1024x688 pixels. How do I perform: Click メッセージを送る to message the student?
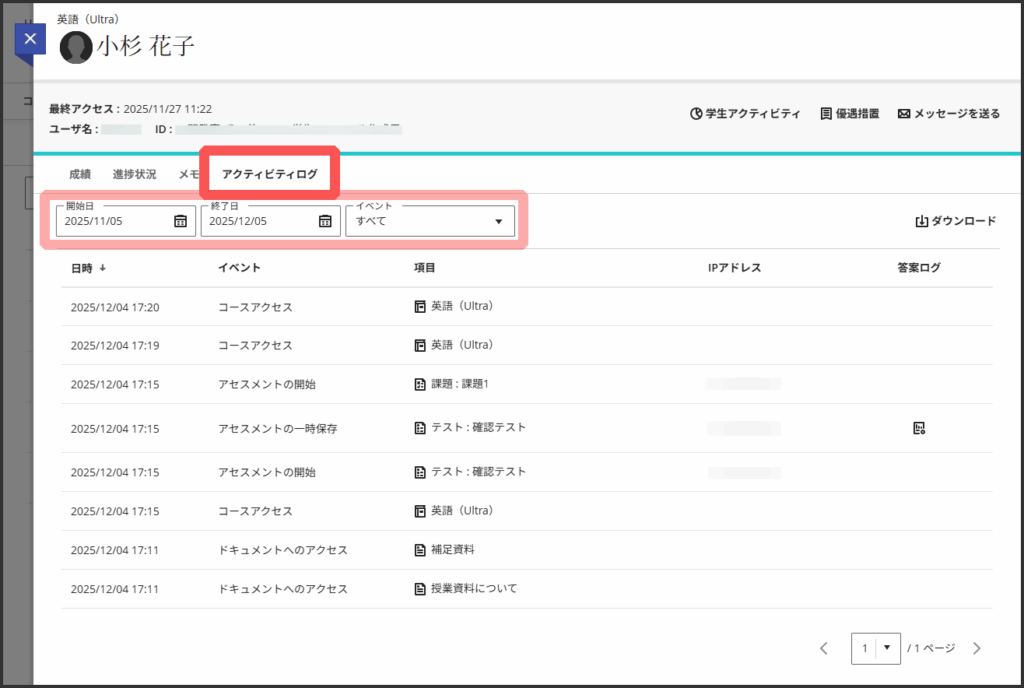(x=948, y=114)
